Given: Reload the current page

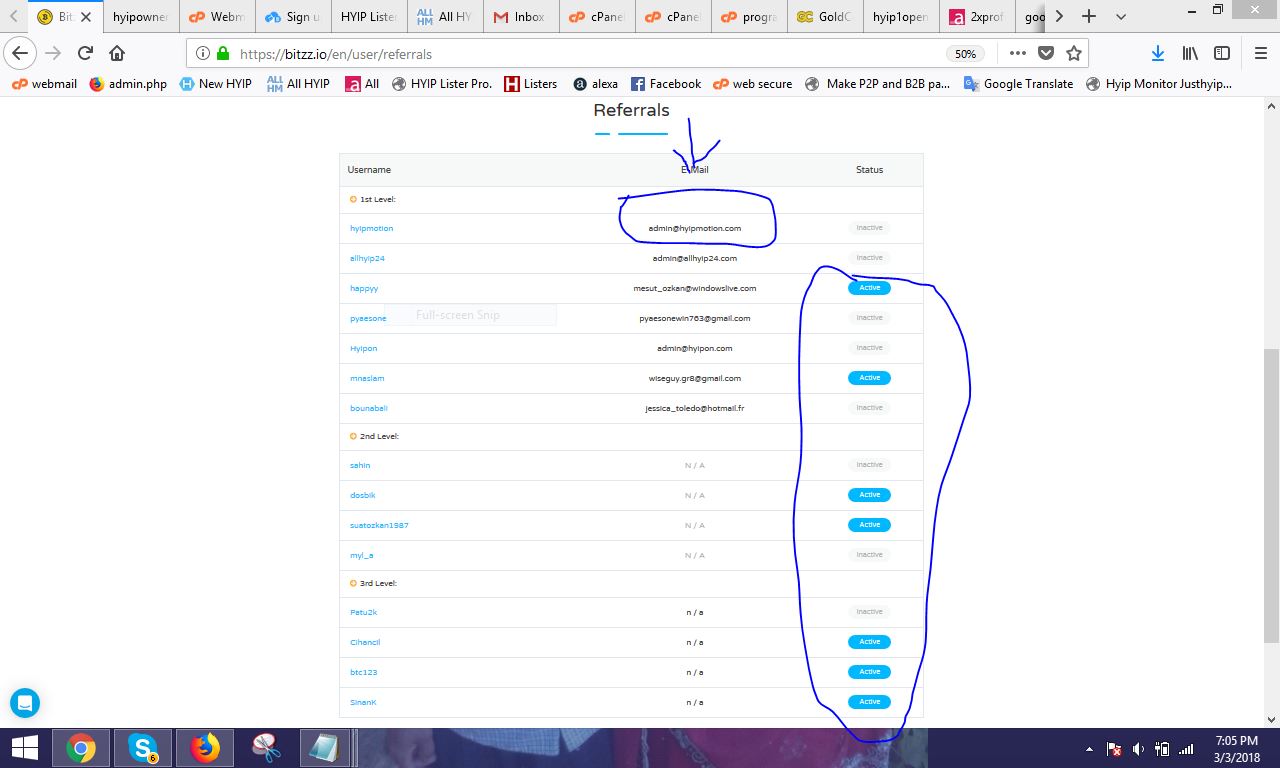Looking at the screenshot, I should click(86, 53).
